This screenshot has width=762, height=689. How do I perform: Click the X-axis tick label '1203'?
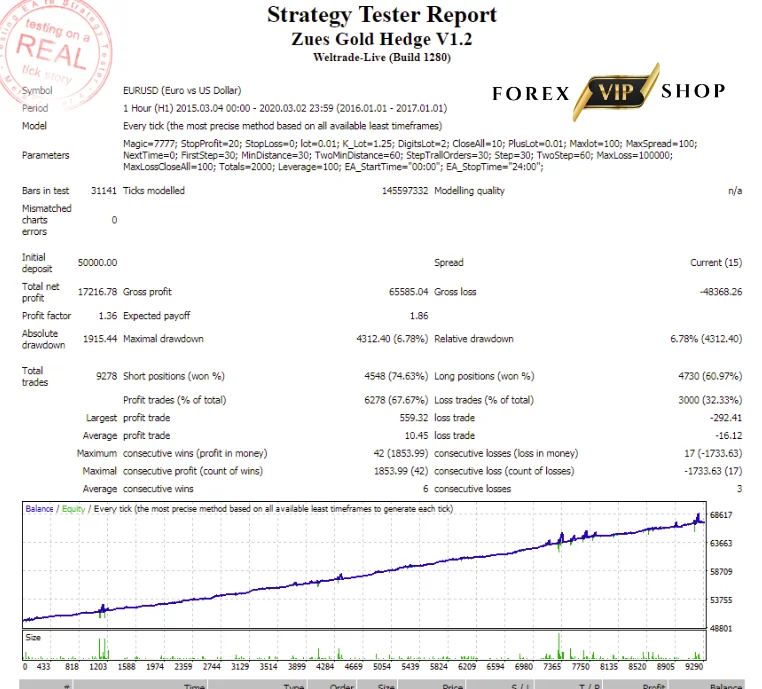[98, 667]
